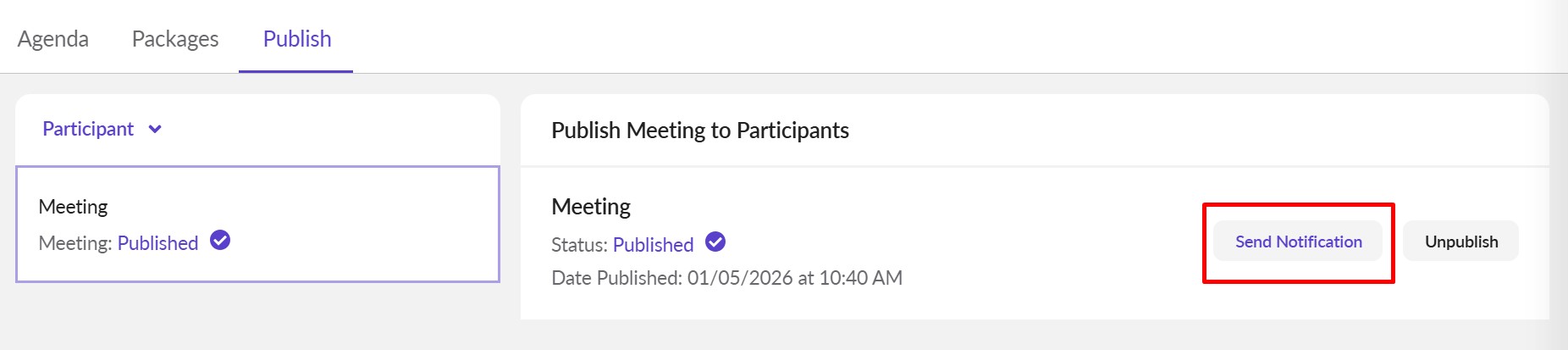Click the checkmark icon beside 'Meeting: Published'
Viewport: 1568px width, 350px height.
coord(220,241)
